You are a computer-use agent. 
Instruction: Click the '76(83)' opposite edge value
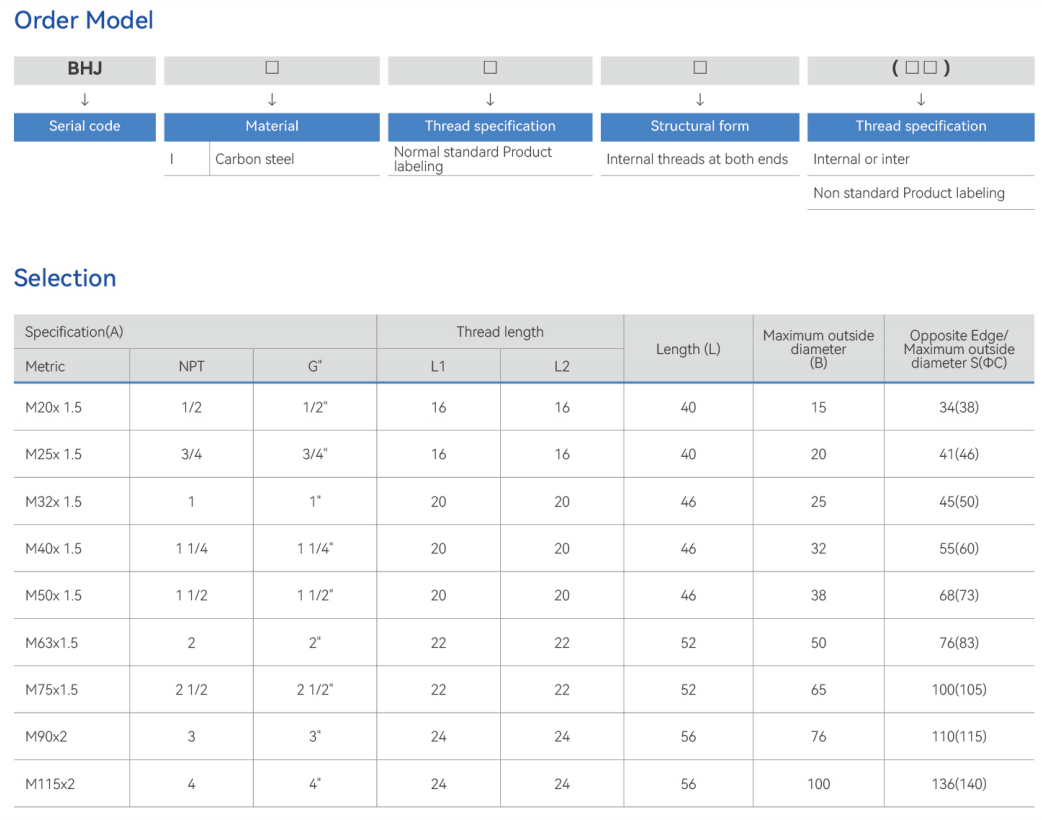click(x=959, y=643)
